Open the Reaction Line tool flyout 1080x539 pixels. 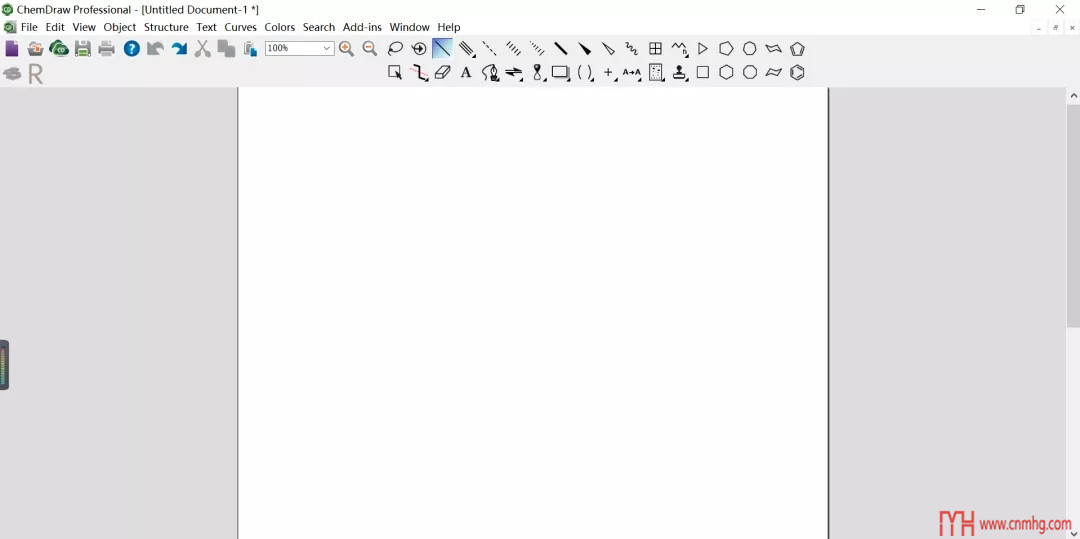tap(419, 72)
